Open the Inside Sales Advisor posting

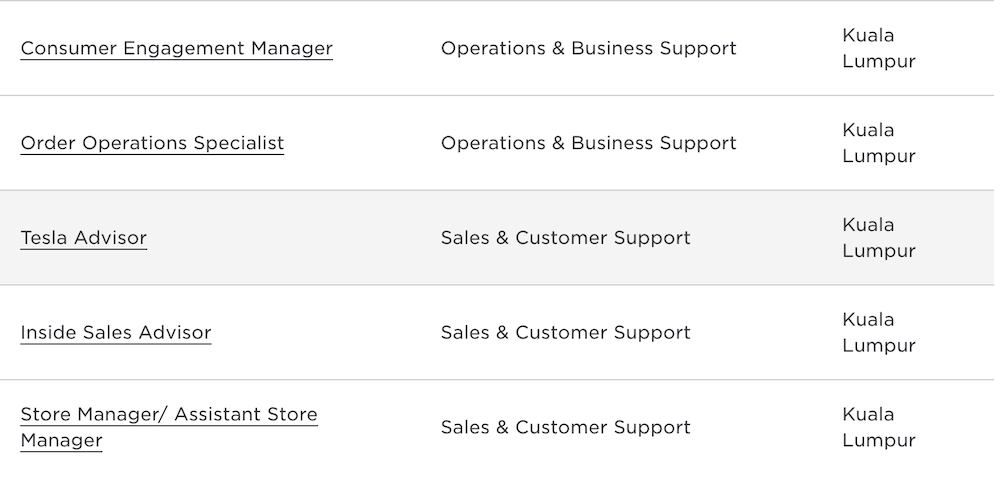[116, 333]
